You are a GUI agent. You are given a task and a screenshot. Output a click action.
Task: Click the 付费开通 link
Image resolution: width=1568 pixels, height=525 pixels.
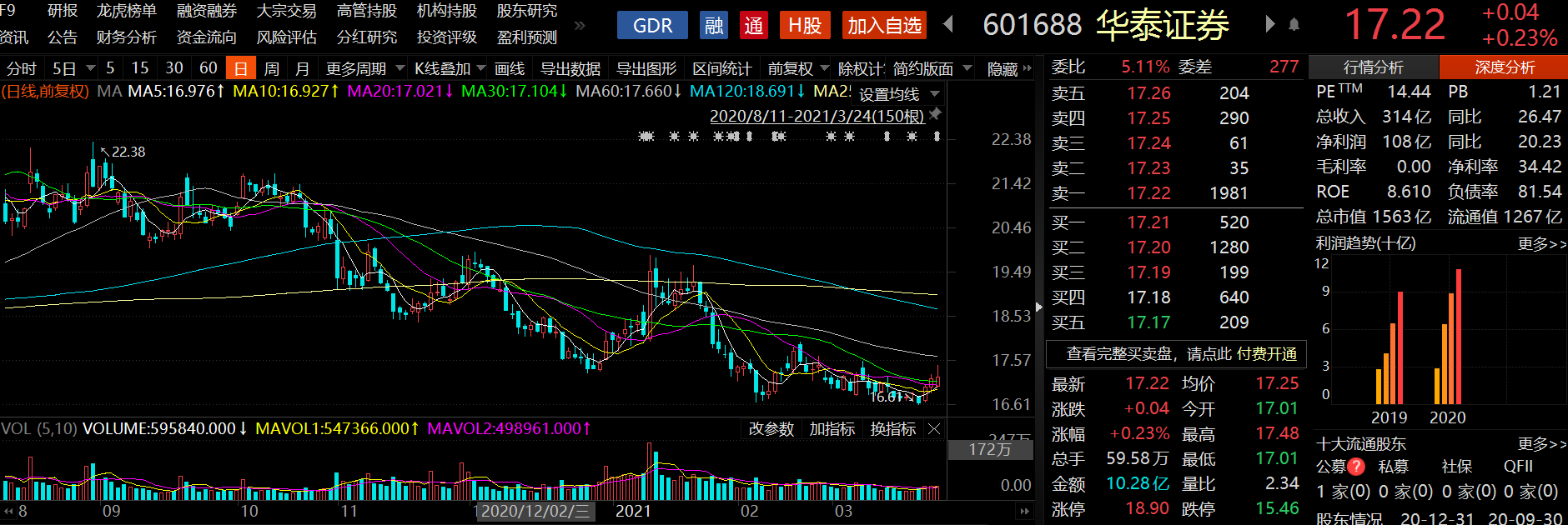pyautogui.click(x=1267, y=354)
